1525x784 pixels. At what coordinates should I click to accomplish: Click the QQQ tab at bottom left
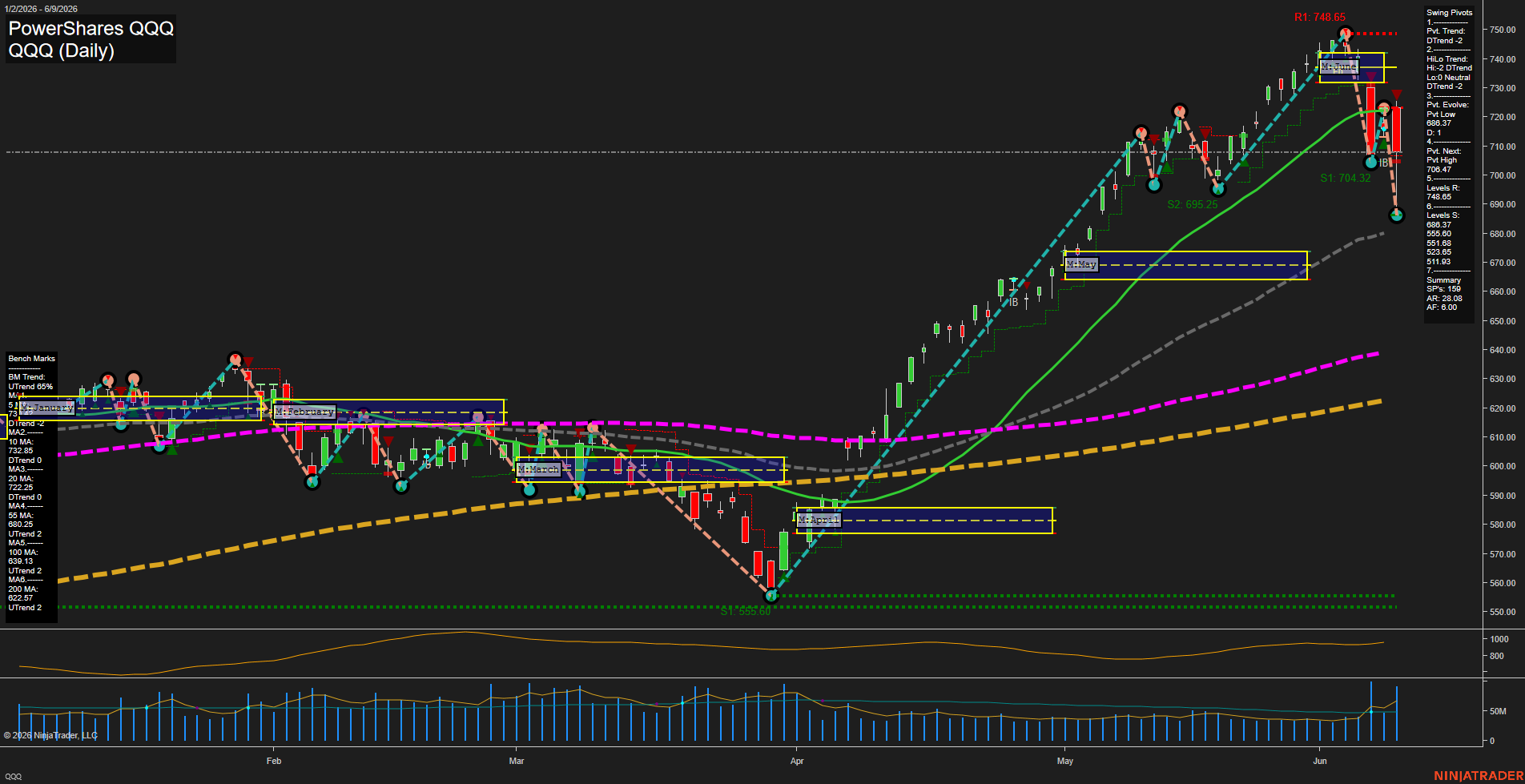14,776
